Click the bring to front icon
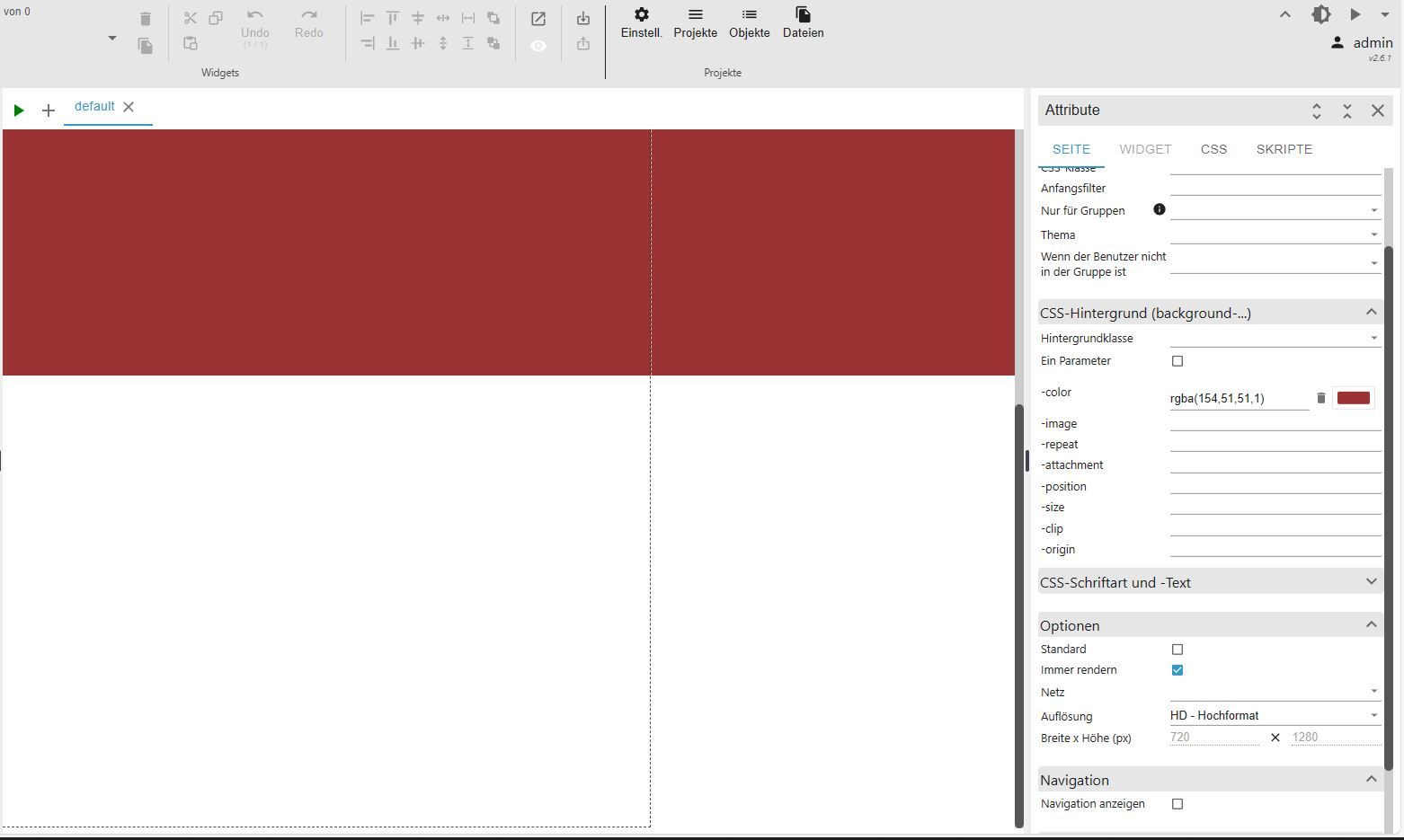1404x840 pixels. coord(493,18)
